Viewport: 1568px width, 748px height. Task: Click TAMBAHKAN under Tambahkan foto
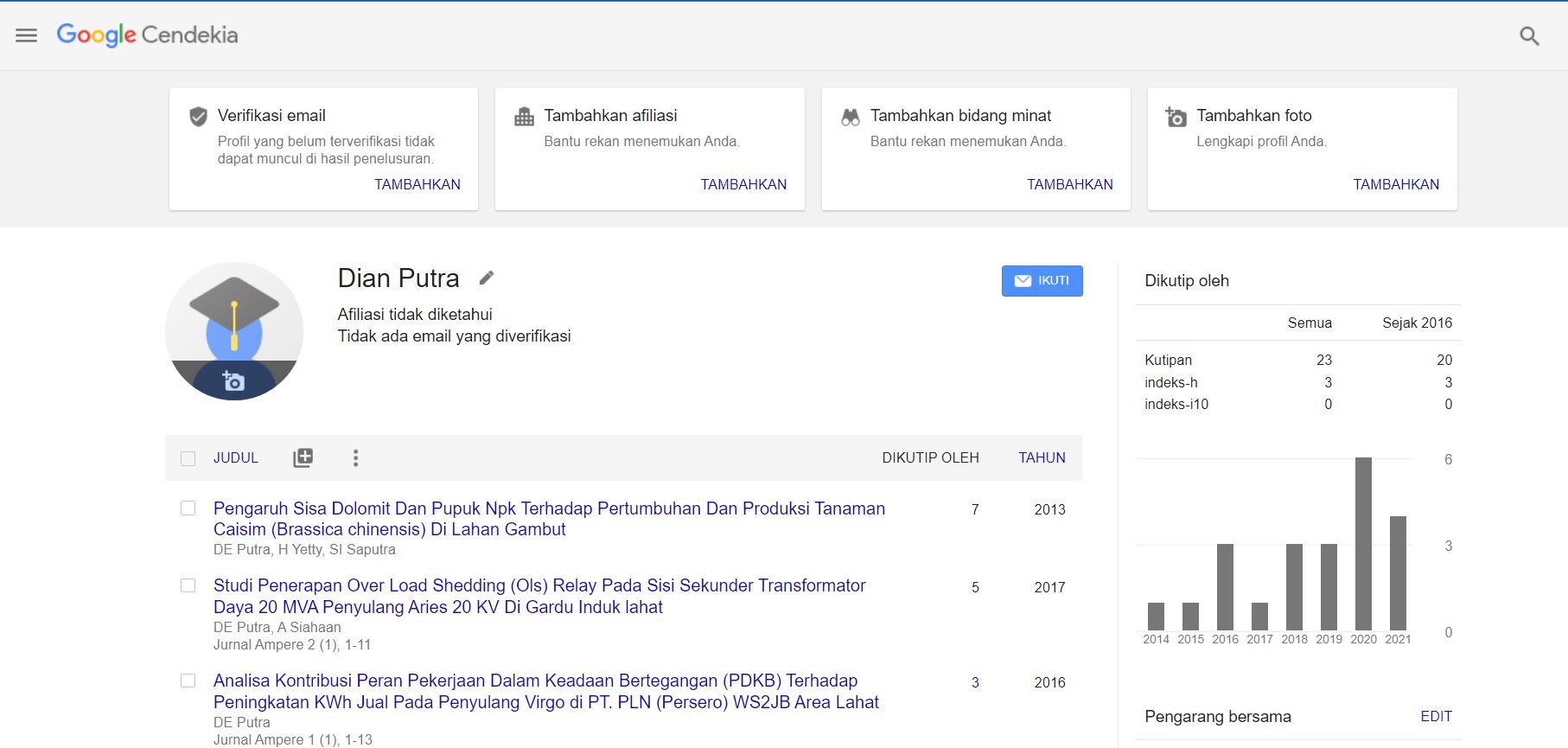(1396, 184)
